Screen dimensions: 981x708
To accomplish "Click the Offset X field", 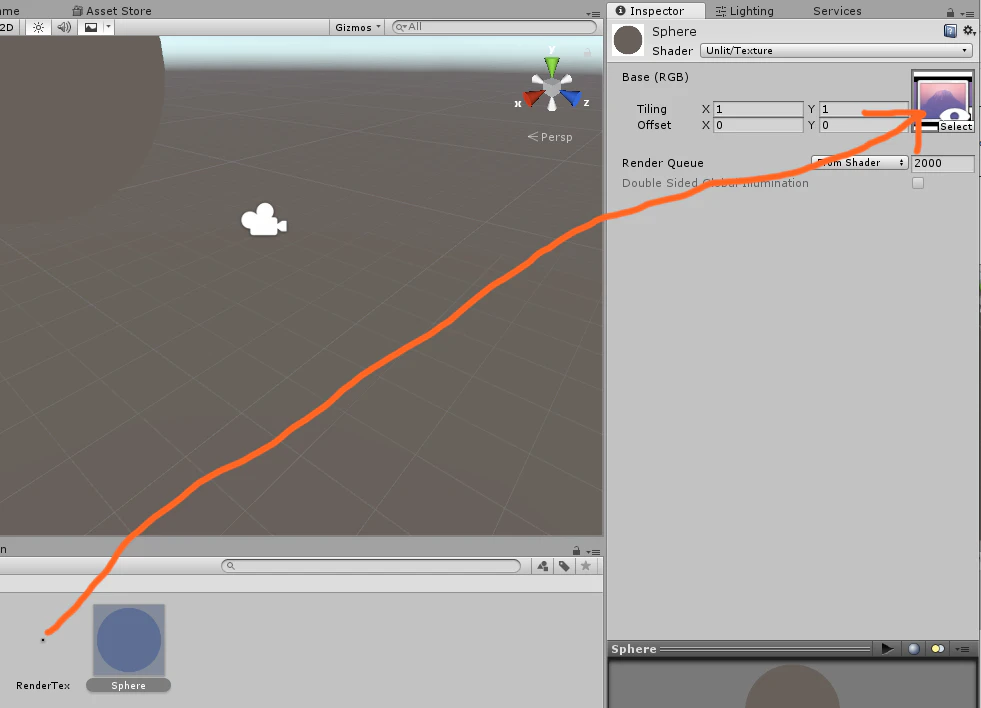I will [x=758, y=125].
